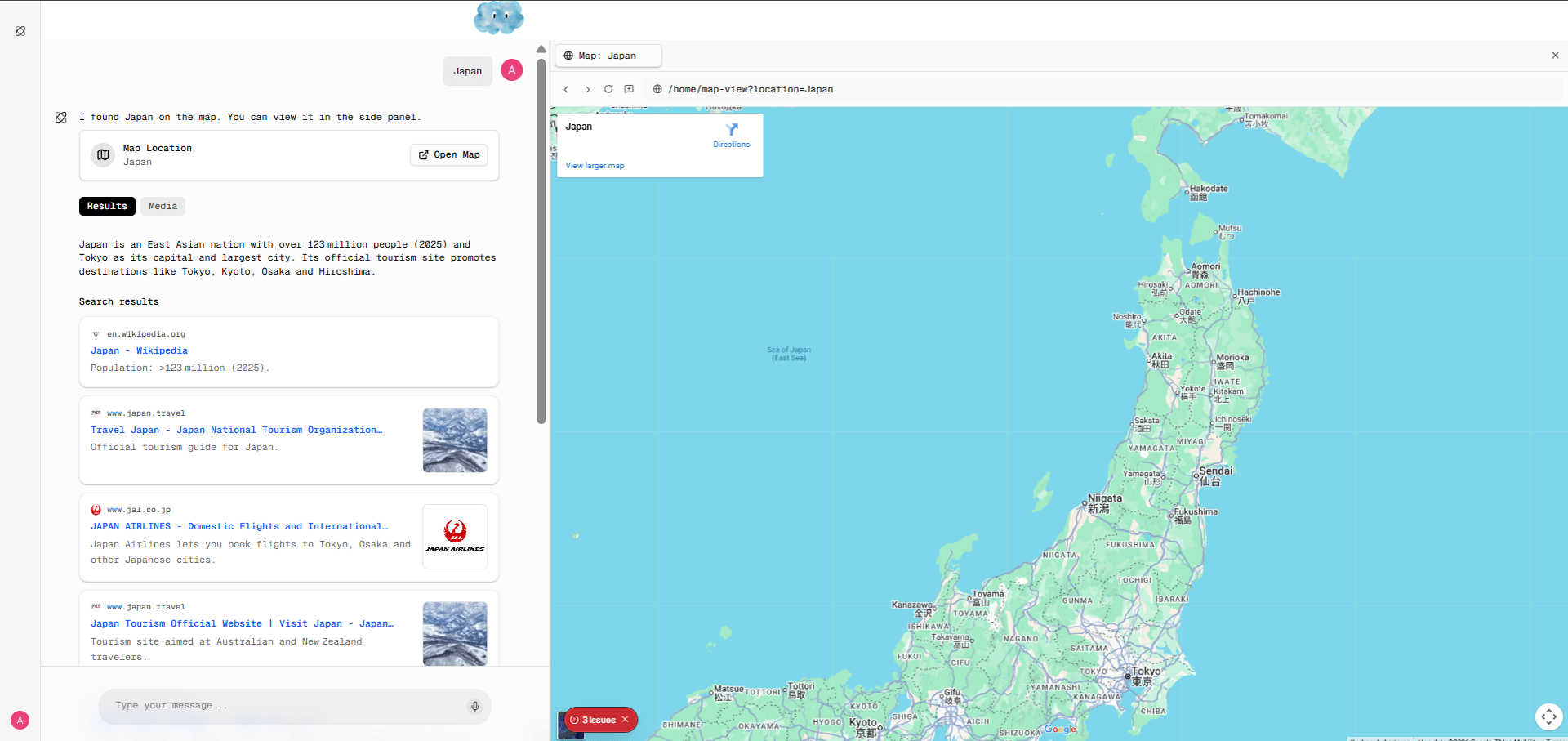Viewport: 1568px width, 741px height.
Task: Go back in the map panel browser
Action: pos(566,89)
